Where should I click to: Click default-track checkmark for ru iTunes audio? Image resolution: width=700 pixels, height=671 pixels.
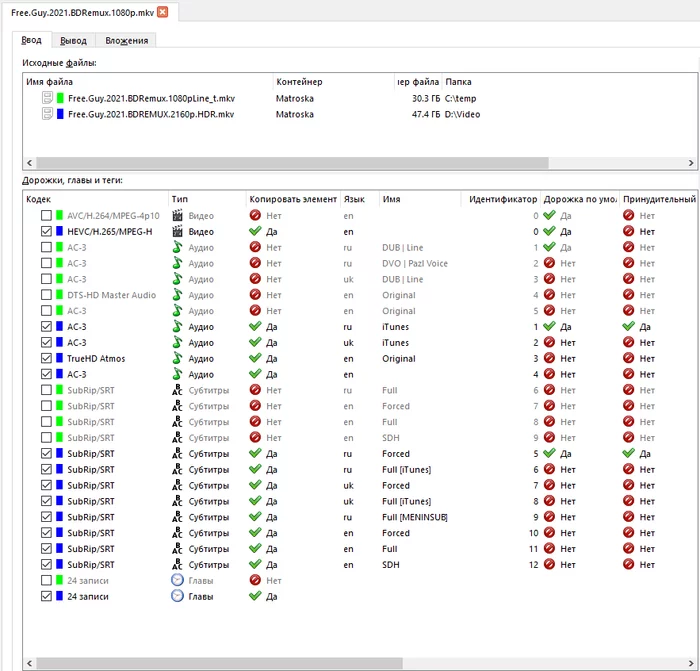point(550,327)
